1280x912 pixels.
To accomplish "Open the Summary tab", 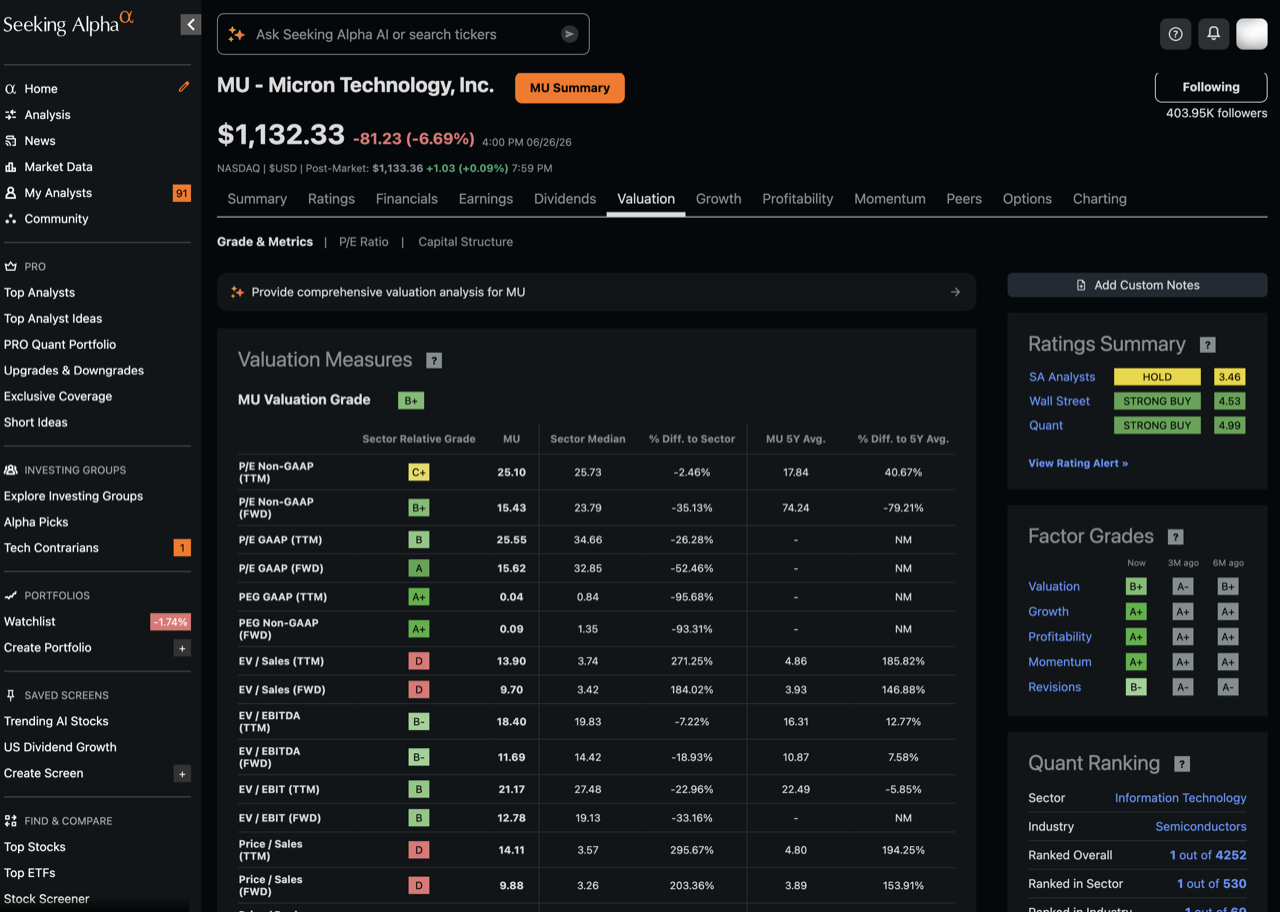I will [x=257, y=199].
